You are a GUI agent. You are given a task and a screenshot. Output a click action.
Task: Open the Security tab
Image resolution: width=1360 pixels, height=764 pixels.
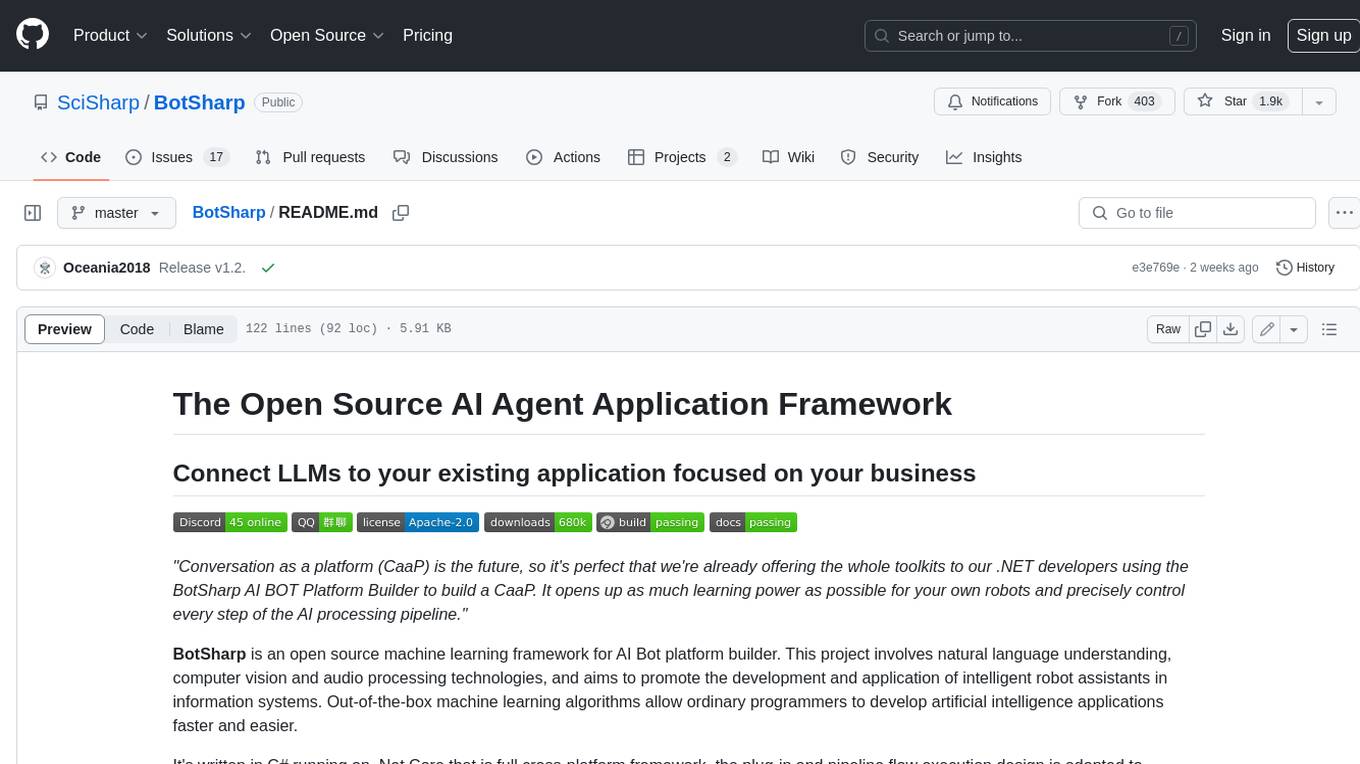pos(879,157)
